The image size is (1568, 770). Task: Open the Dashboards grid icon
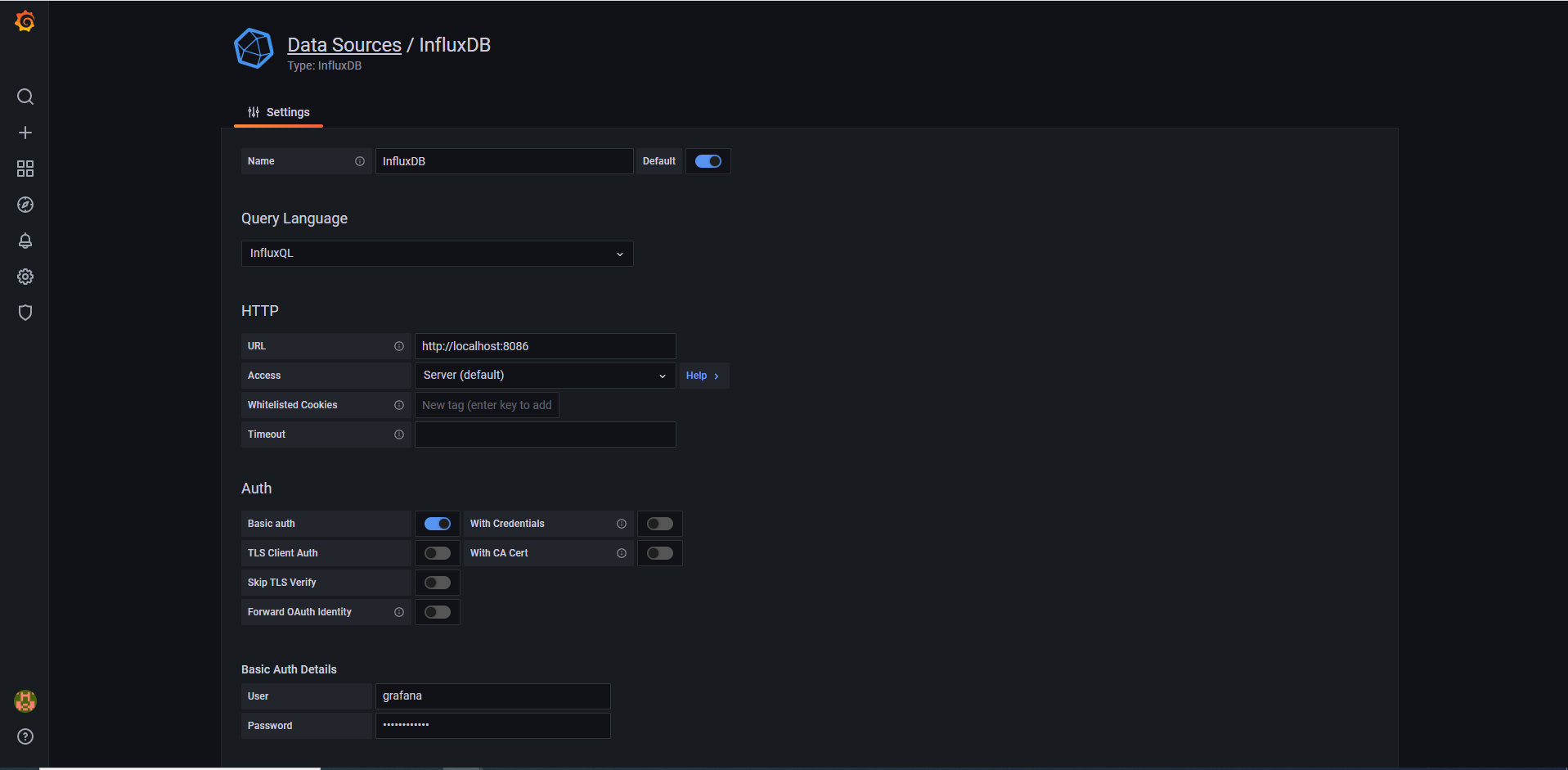pyautogui.click(x=25, y=169)
